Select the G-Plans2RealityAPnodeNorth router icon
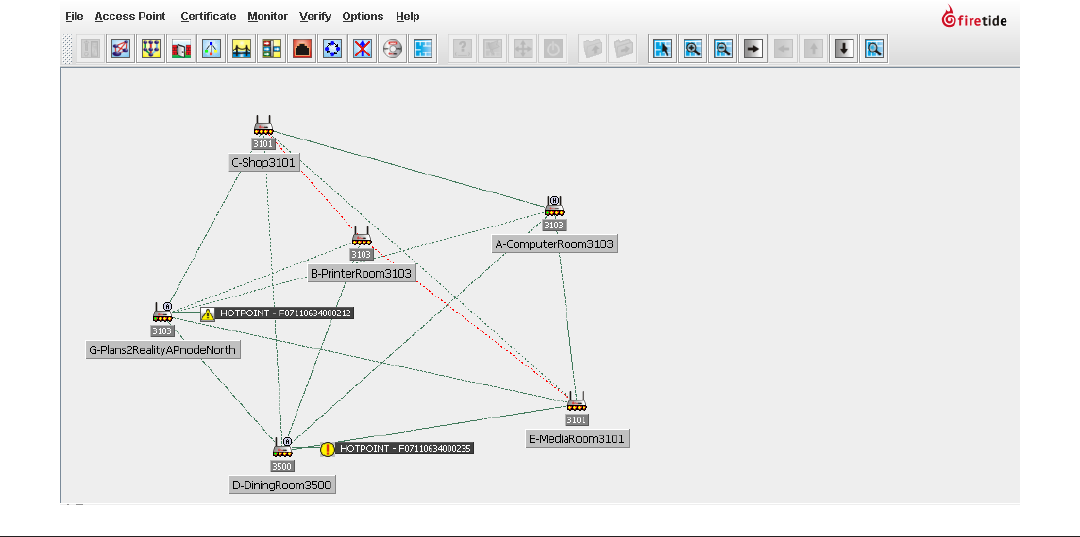This screenshot has width=1080, height=537. pyautogui.click(x=163, y=313)
